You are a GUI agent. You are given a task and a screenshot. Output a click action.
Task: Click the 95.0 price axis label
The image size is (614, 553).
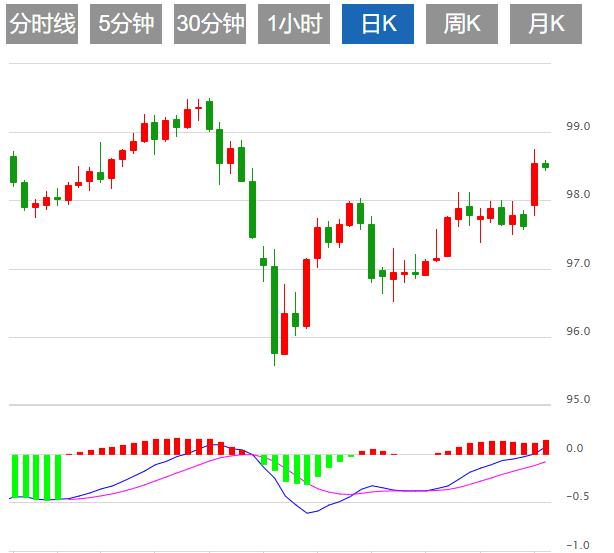(575, 399)
